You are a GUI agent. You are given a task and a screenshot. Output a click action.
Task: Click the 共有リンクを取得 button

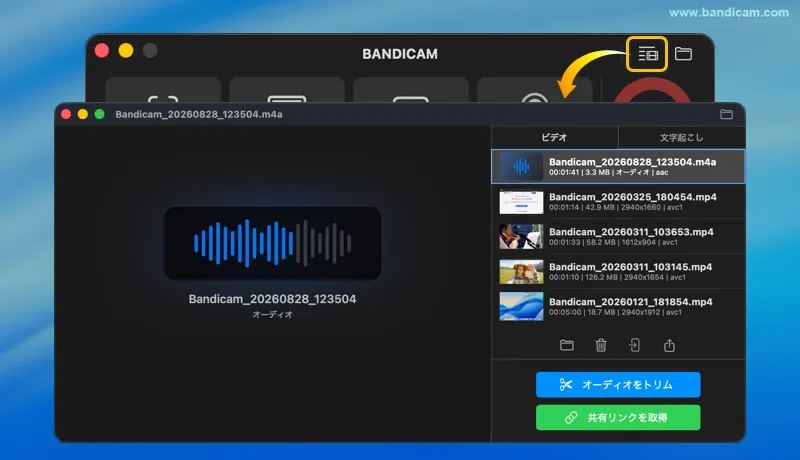point(618,418)
